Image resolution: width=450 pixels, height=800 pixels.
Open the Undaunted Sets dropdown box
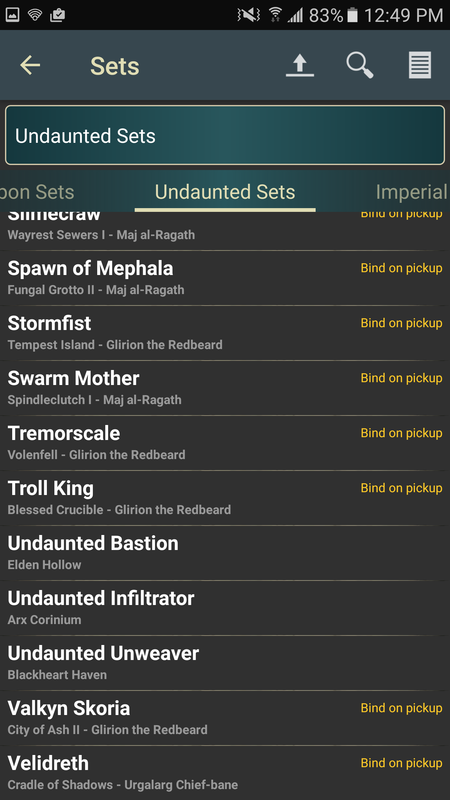pyautogui.click(x=225, y=135)
